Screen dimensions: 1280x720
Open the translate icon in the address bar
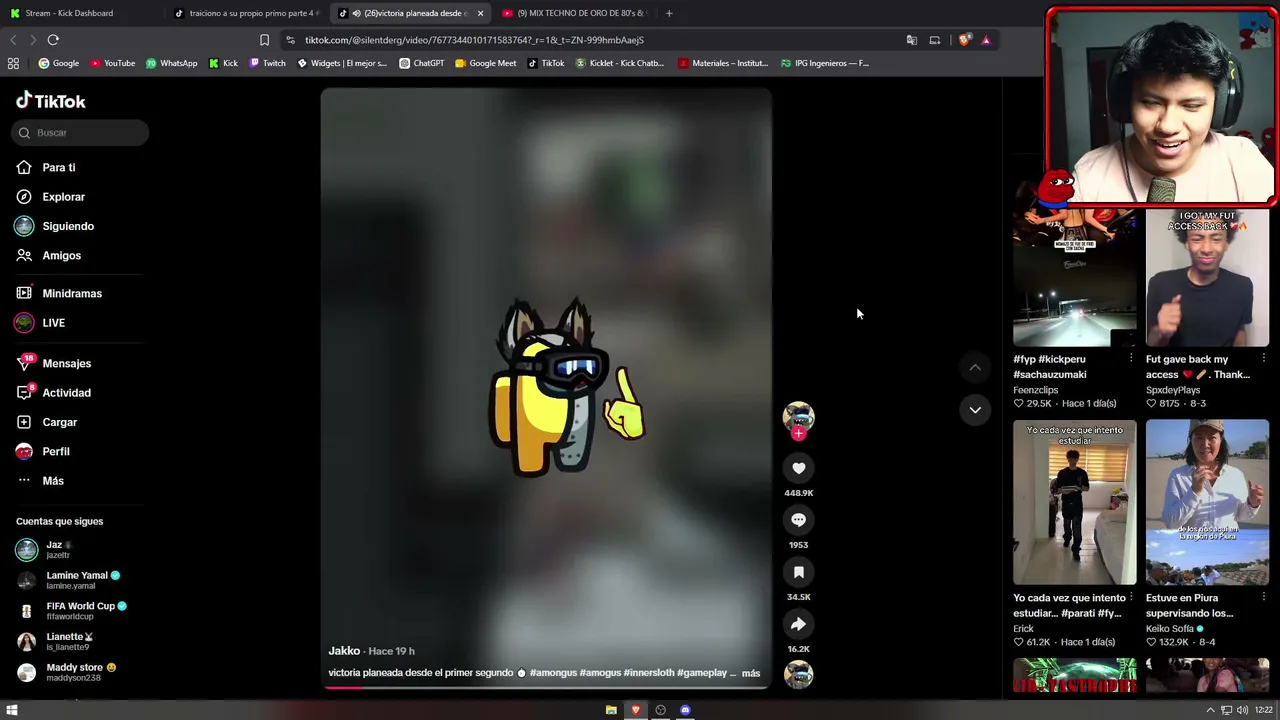pos(911,40)
